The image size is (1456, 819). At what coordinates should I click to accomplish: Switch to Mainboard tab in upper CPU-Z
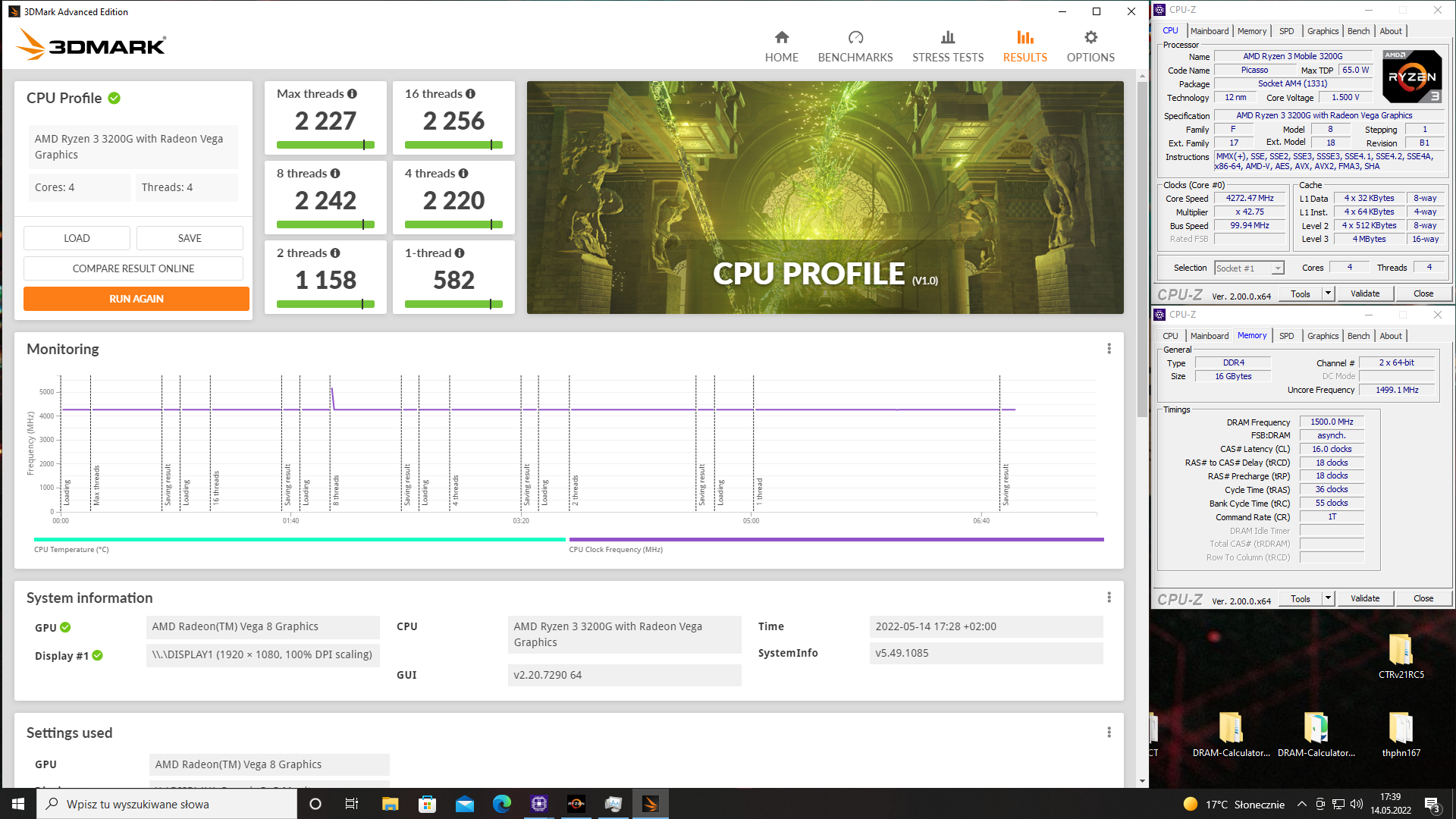(1210, 31)
